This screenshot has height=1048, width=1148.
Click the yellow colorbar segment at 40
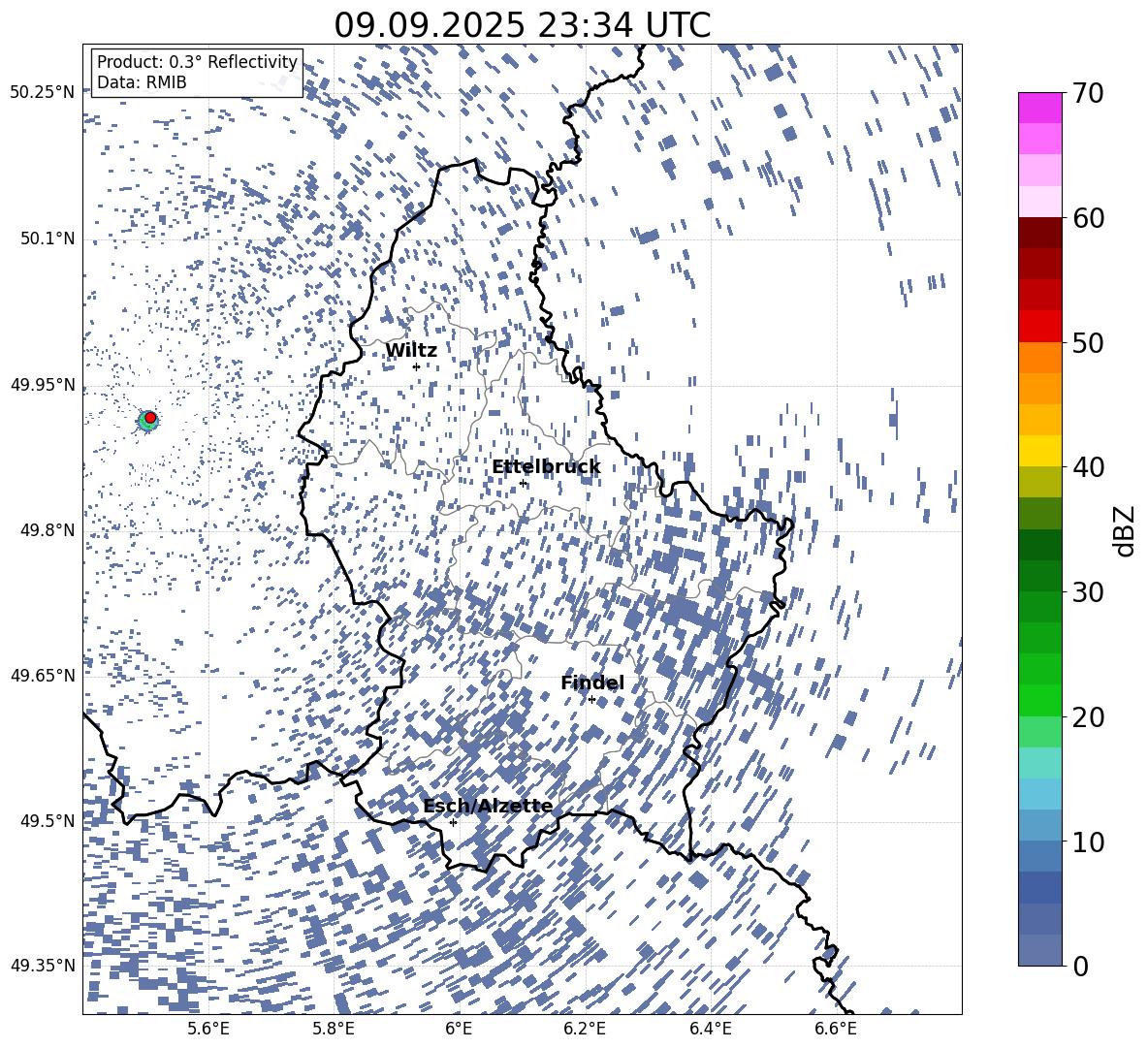click(x=1040, y=451)
